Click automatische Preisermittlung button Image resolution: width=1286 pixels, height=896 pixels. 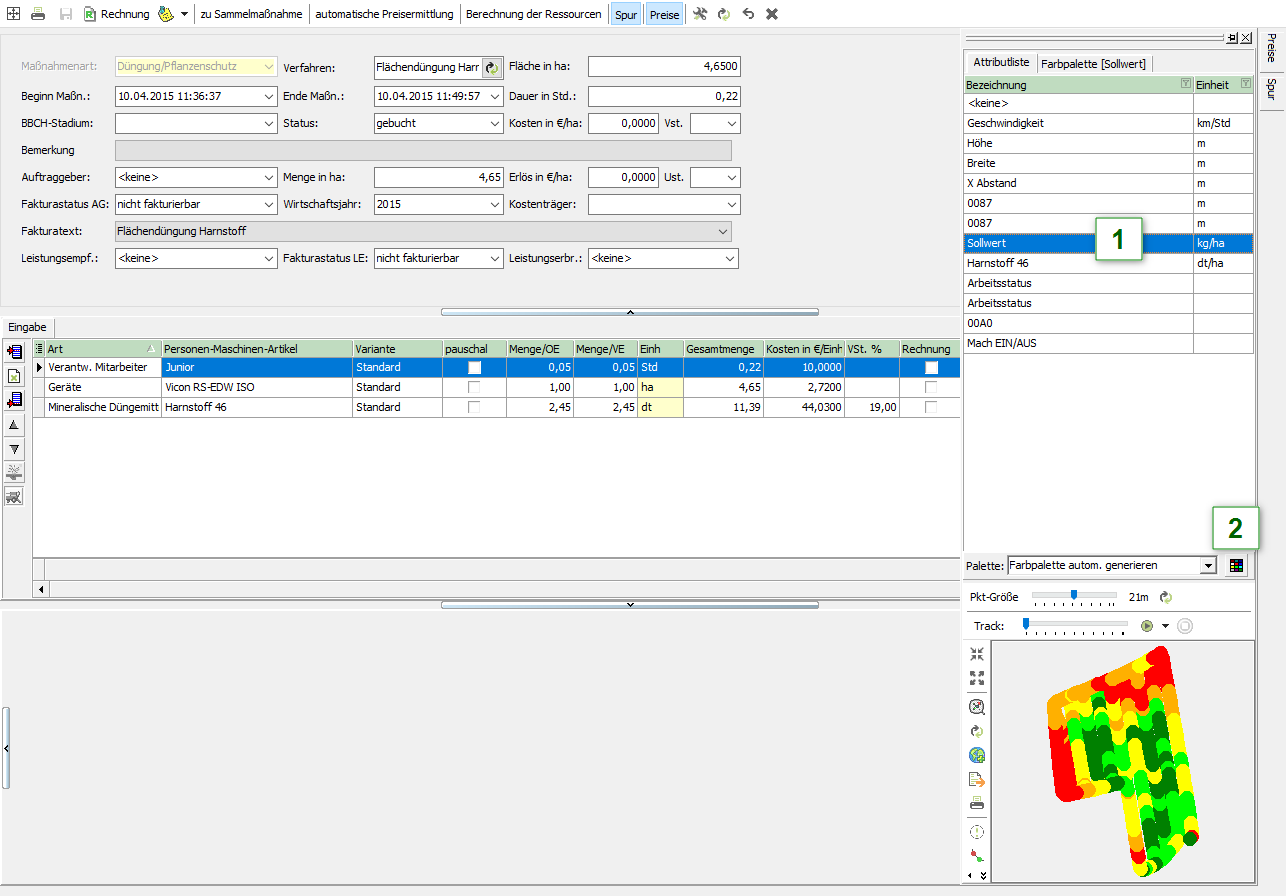pos(384,14)
